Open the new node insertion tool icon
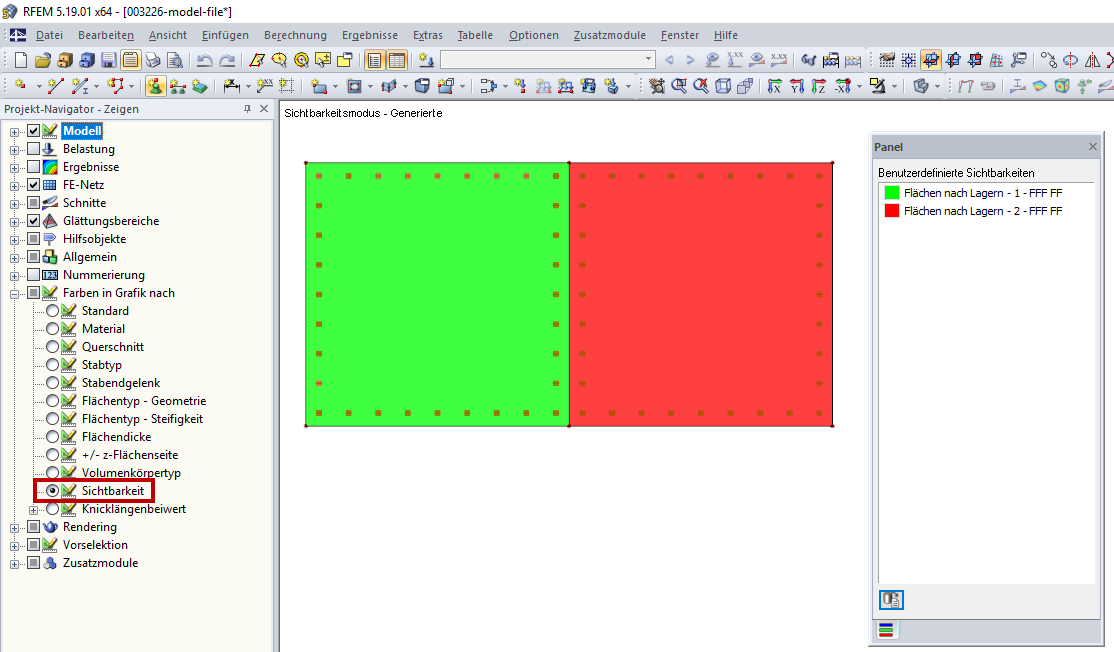Viewport: 1114px width, 652px height. coord(20,85)
